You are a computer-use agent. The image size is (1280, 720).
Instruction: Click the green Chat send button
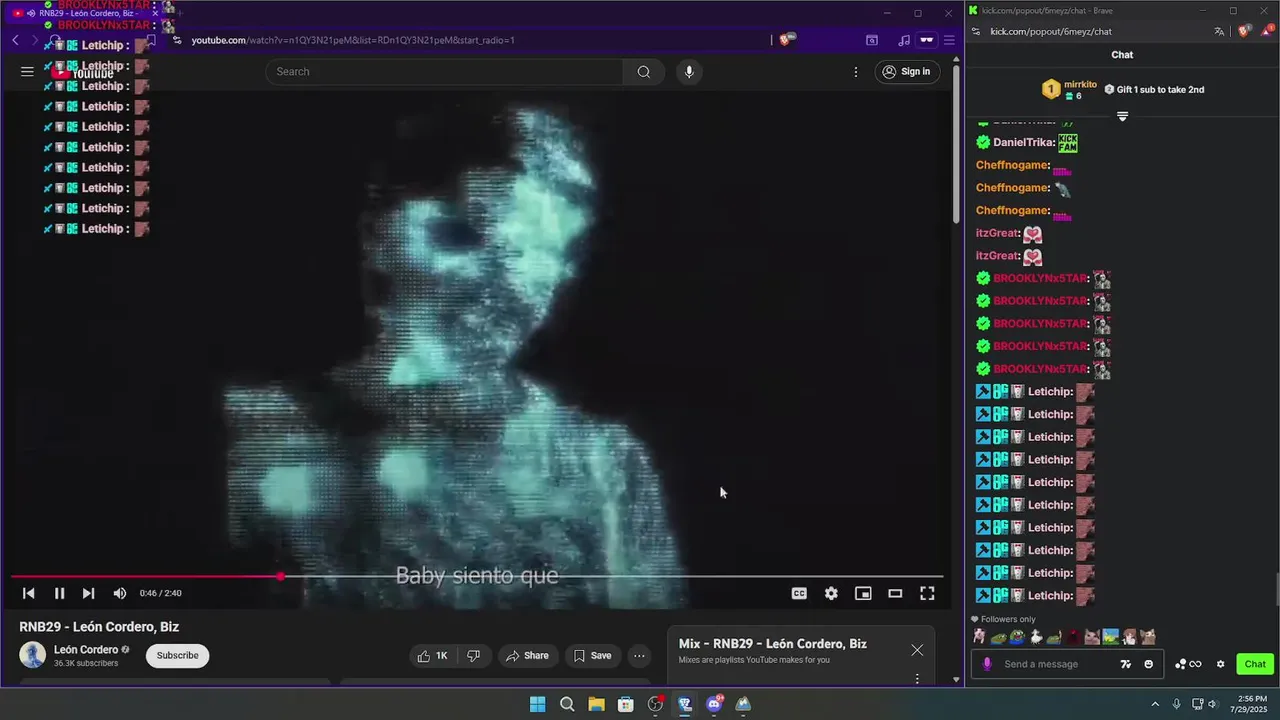coord(1255,664)
